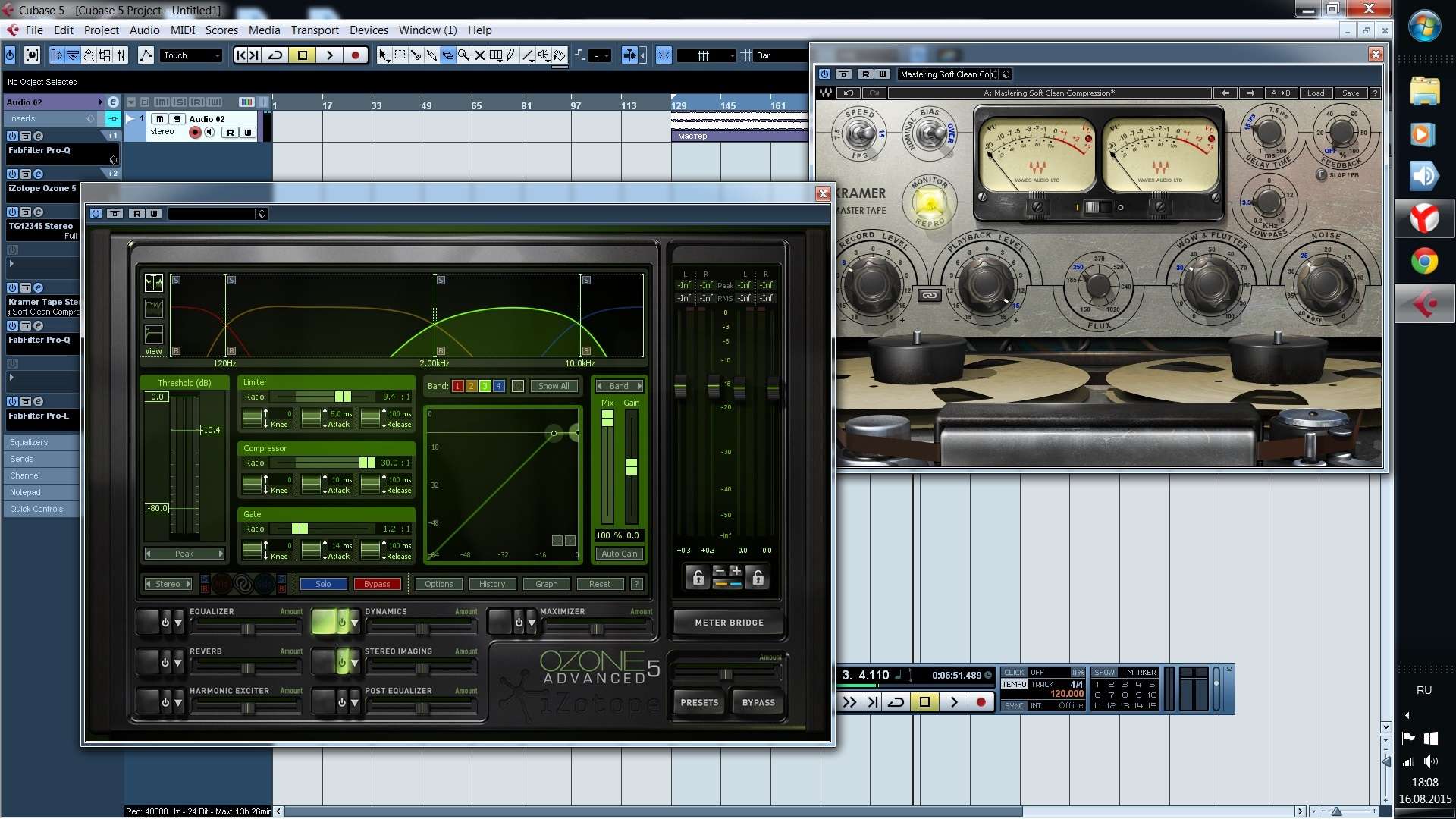Image resolution: width=1456 pixels, height=819 pixels.
Task: Click Stop in the Cubase top toolbar
Action: point(302,55)
